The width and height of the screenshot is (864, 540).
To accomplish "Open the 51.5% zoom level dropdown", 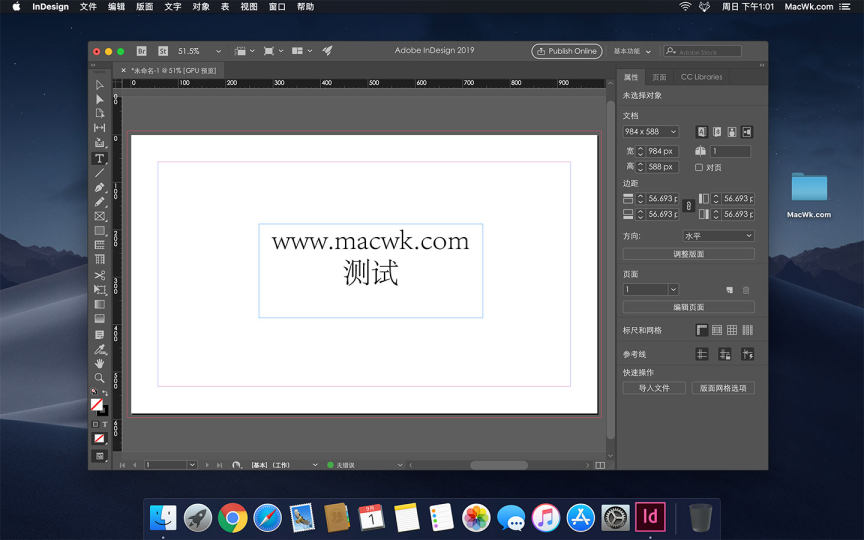I will [x=196, y=51].
